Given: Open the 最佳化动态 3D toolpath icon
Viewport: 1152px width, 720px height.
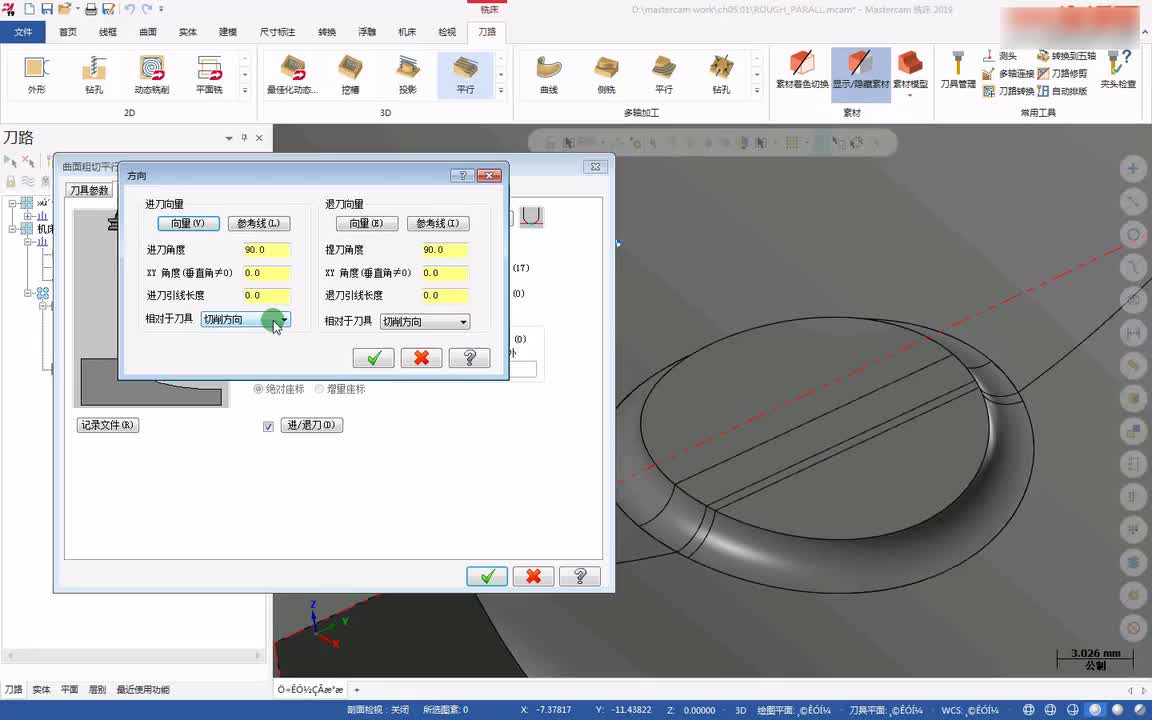Looking at the screenshot, I should pyautogui.click(x=292, y=74).
